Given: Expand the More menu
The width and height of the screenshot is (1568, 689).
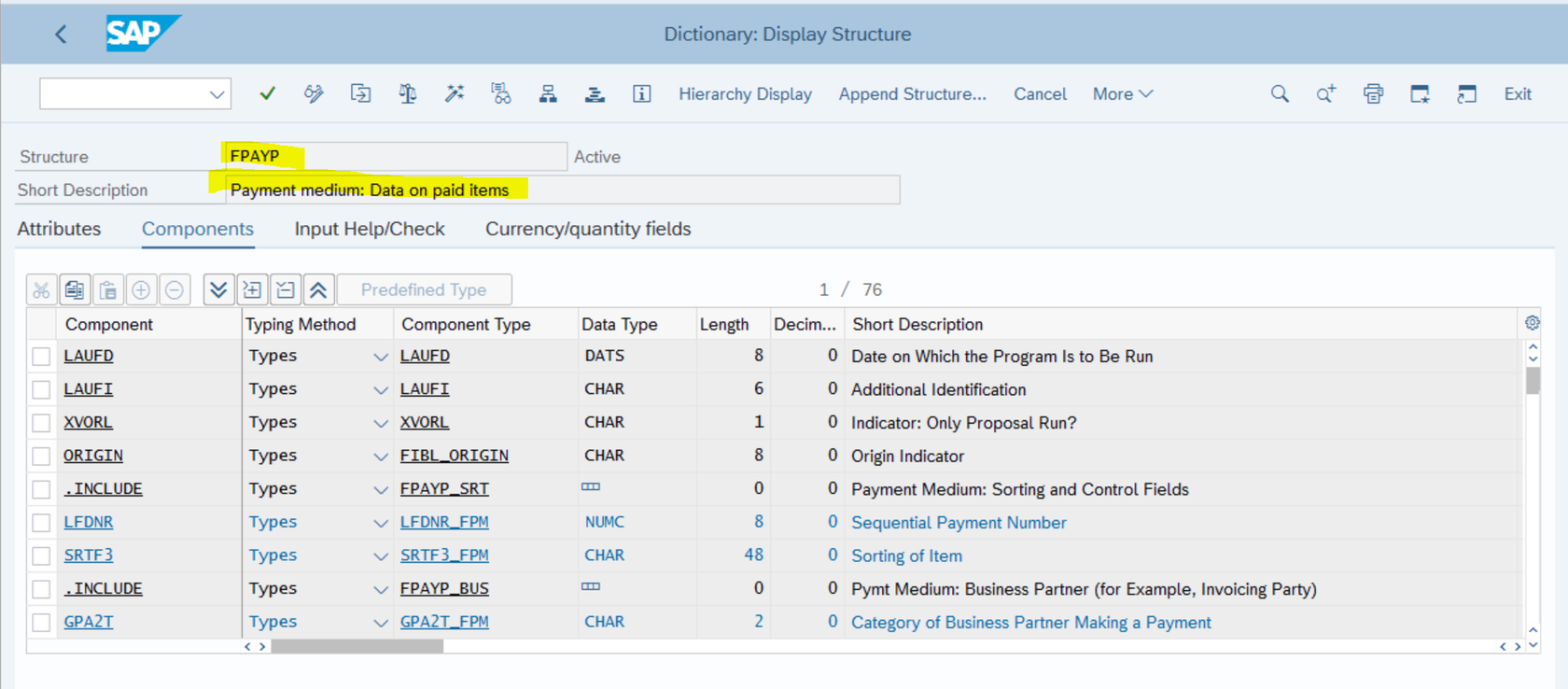Looking at the screenshot, I should pos(1123,93).
